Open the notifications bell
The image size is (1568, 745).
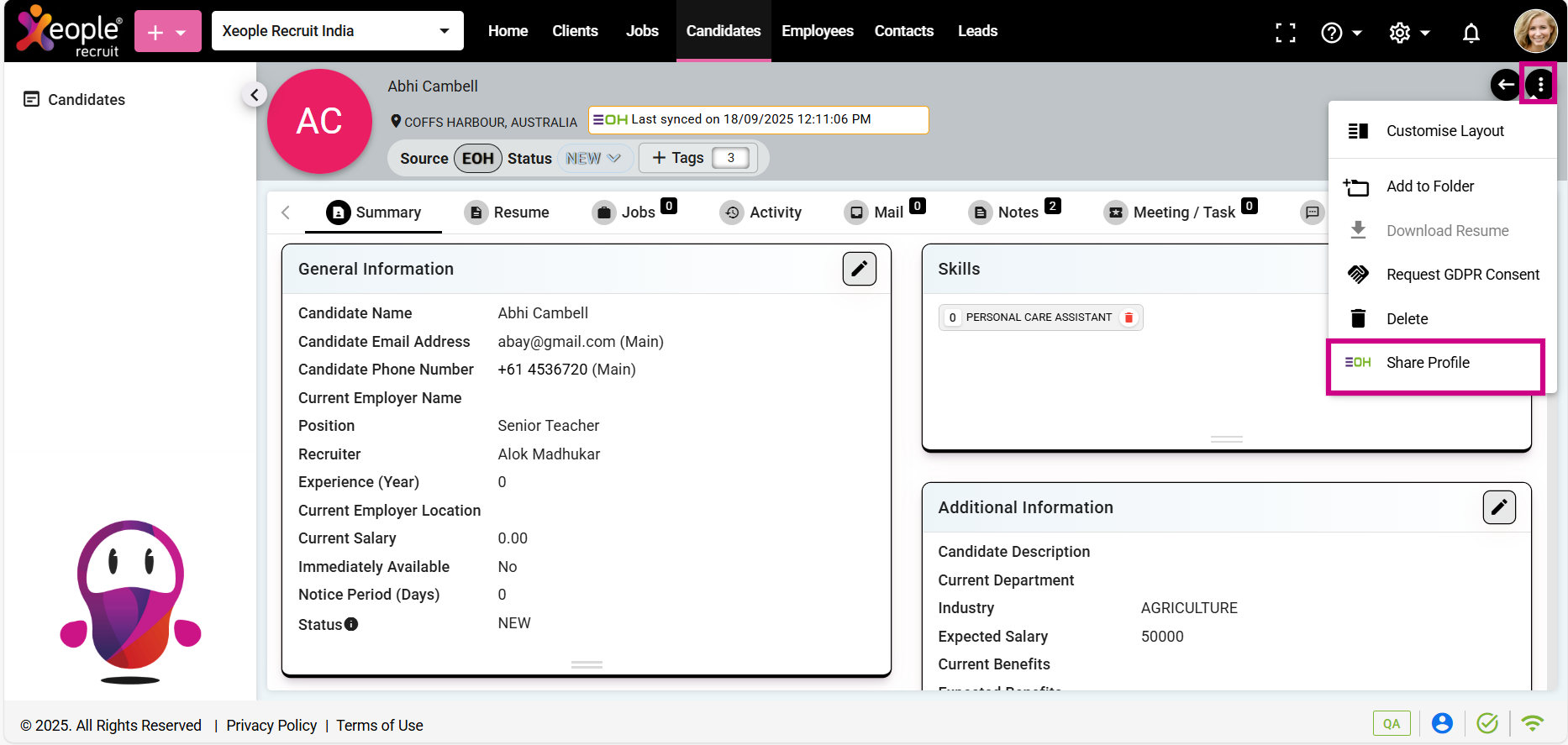(1471, 33)
